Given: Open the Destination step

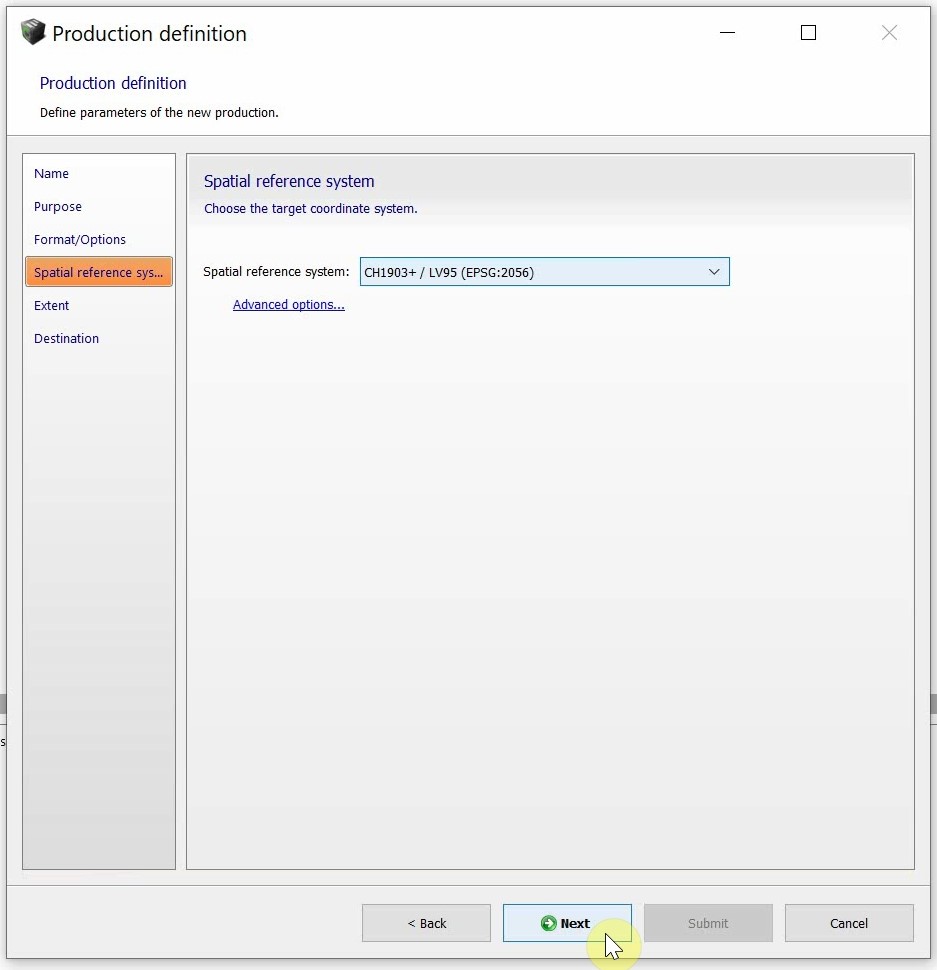Looking at the screenshot, I should 67,339.
